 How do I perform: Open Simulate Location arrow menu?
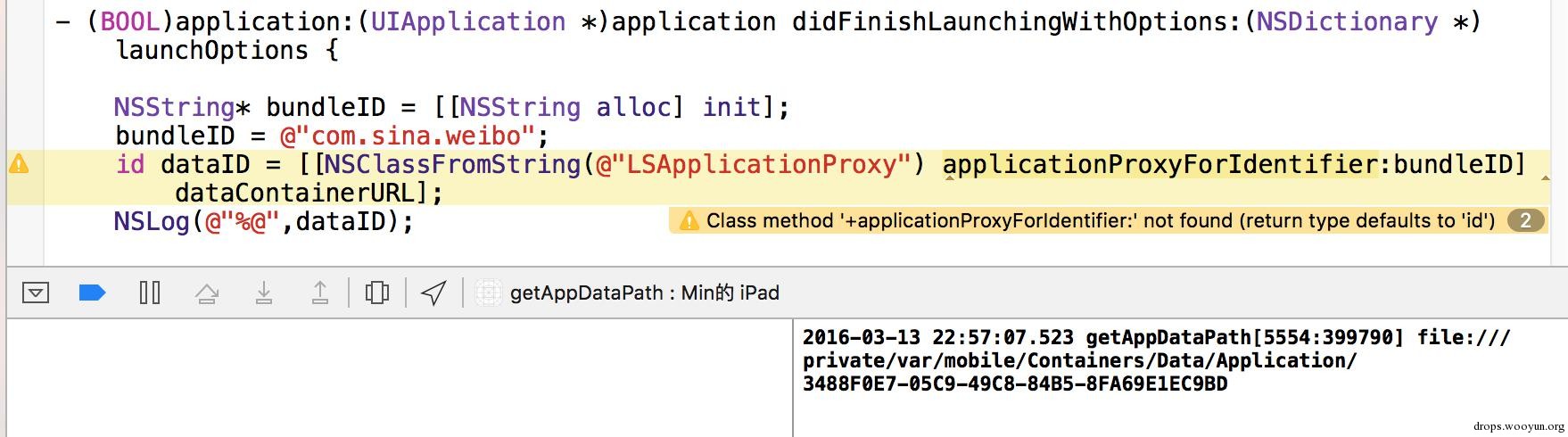(433, 293)
